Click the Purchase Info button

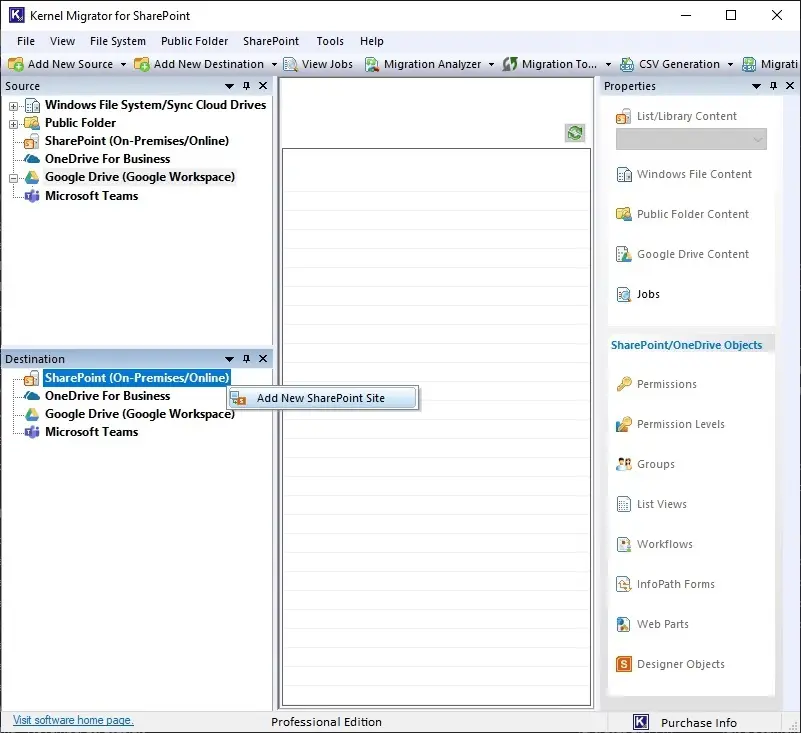click(699, 723)
